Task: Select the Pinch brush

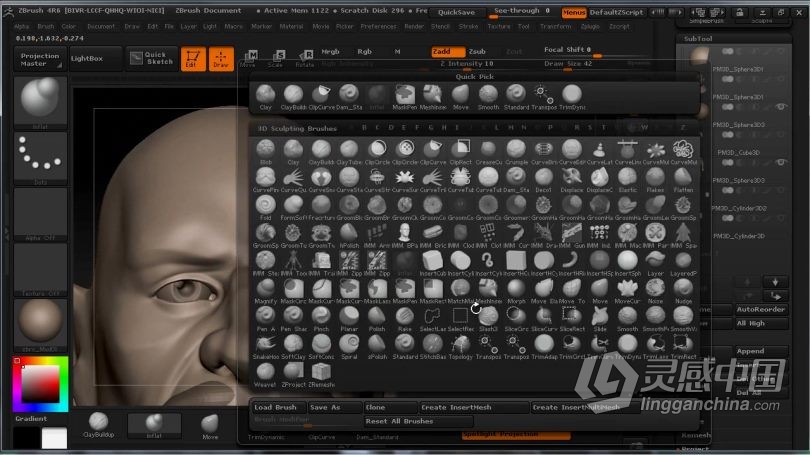Action: pyautogui.click(x=321, y=320)
